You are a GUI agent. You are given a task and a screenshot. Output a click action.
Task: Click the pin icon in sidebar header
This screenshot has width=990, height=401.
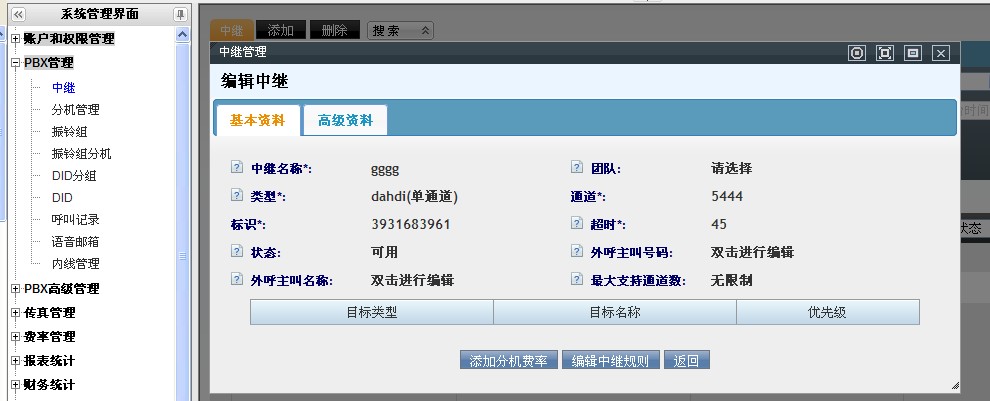point(180,14)
